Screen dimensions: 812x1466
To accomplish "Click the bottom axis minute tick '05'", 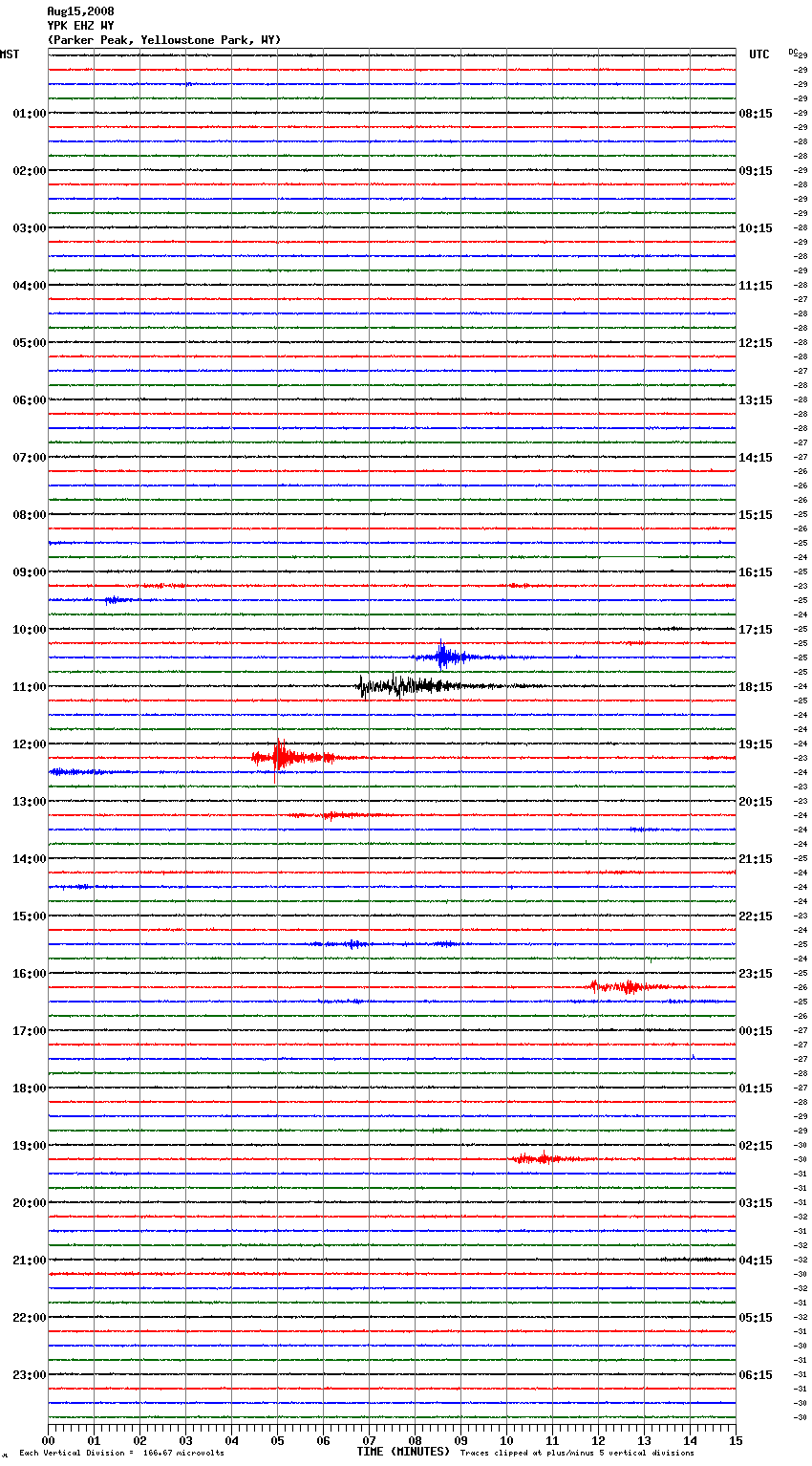I will 277,1440.
